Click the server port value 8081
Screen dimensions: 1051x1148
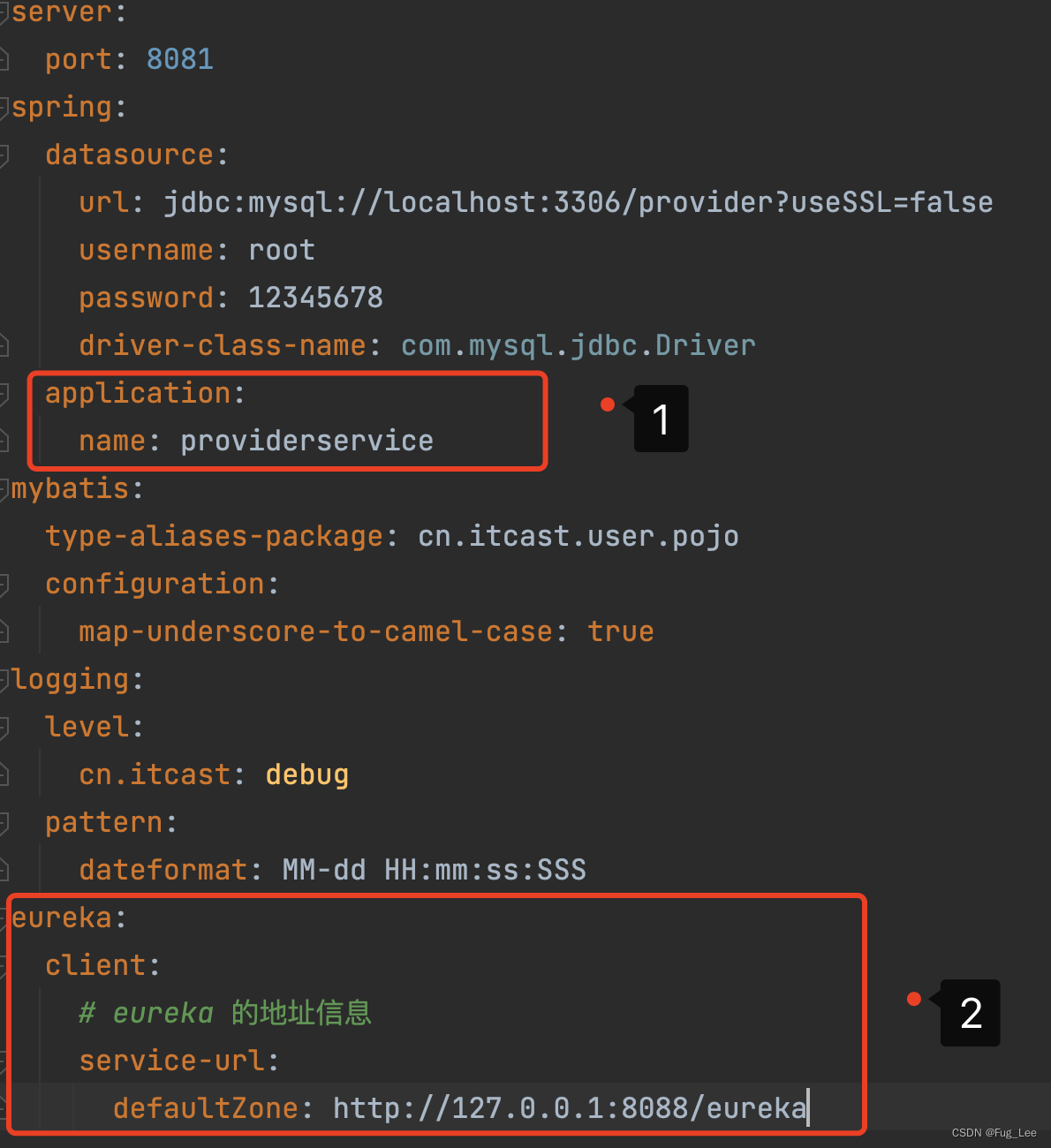tap(179, 59)
